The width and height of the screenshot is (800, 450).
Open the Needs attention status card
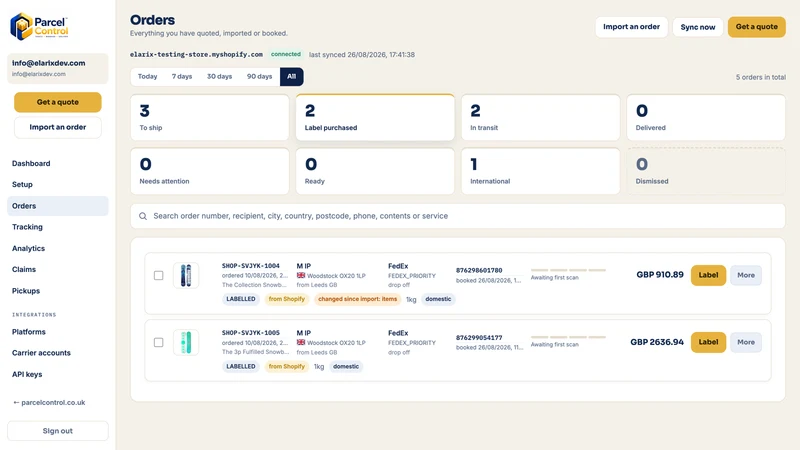tap(210, 171)
